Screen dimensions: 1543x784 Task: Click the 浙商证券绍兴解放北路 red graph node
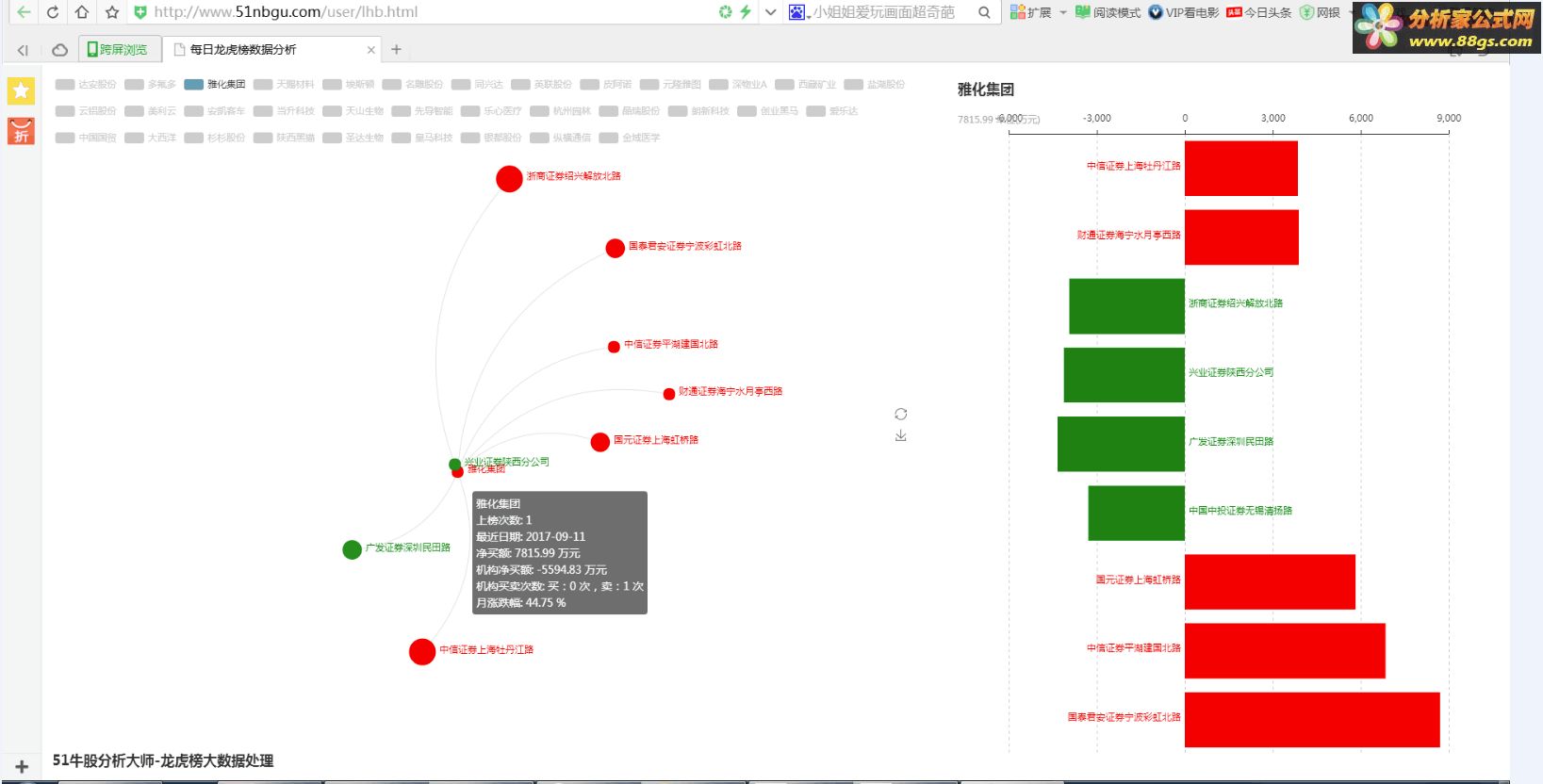coord(509,179)
